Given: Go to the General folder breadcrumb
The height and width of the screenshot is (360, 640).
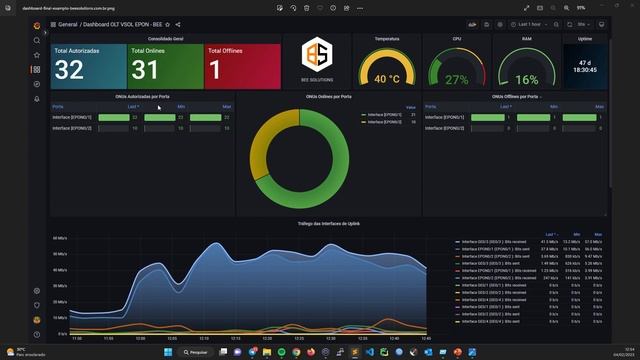Looking at the screenshot, I should 68,24.
